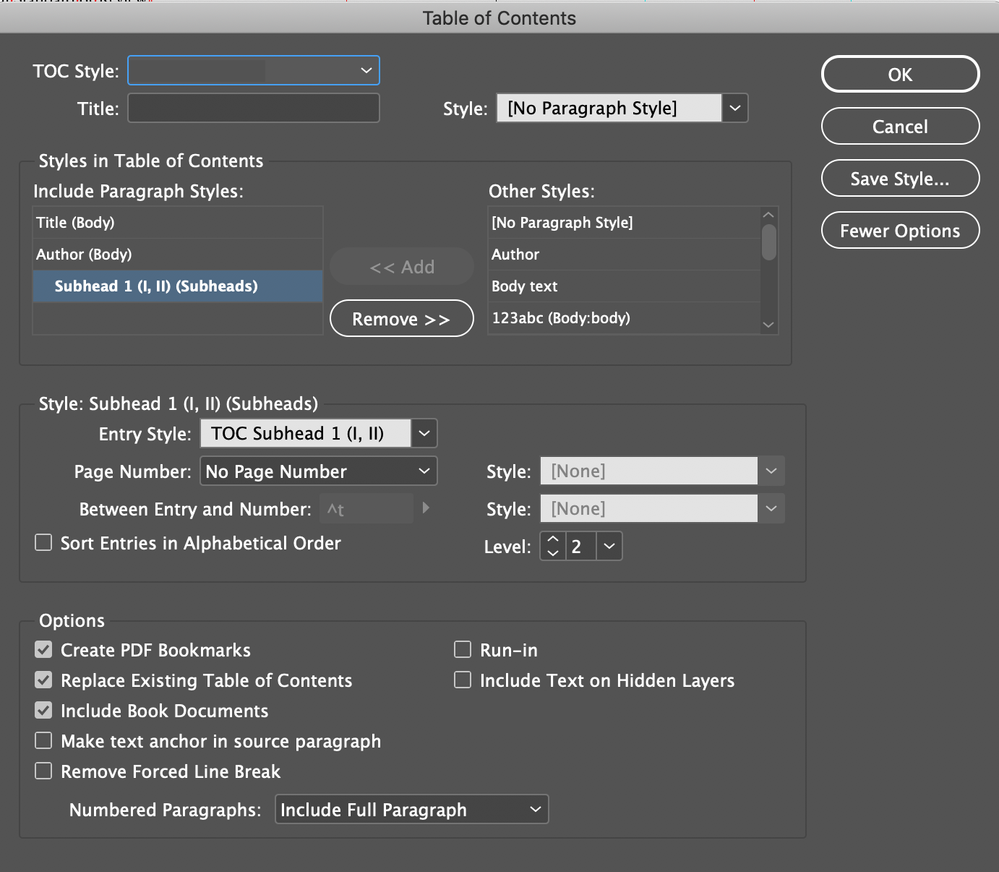Click the Cancel button

pos(900,127)
